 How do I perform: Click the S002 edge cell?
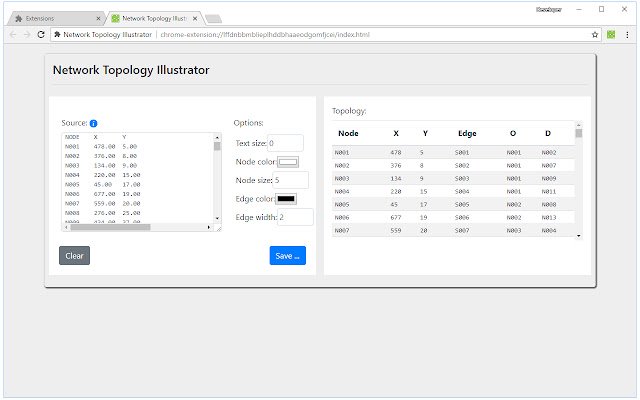click(x=462, y=166)
